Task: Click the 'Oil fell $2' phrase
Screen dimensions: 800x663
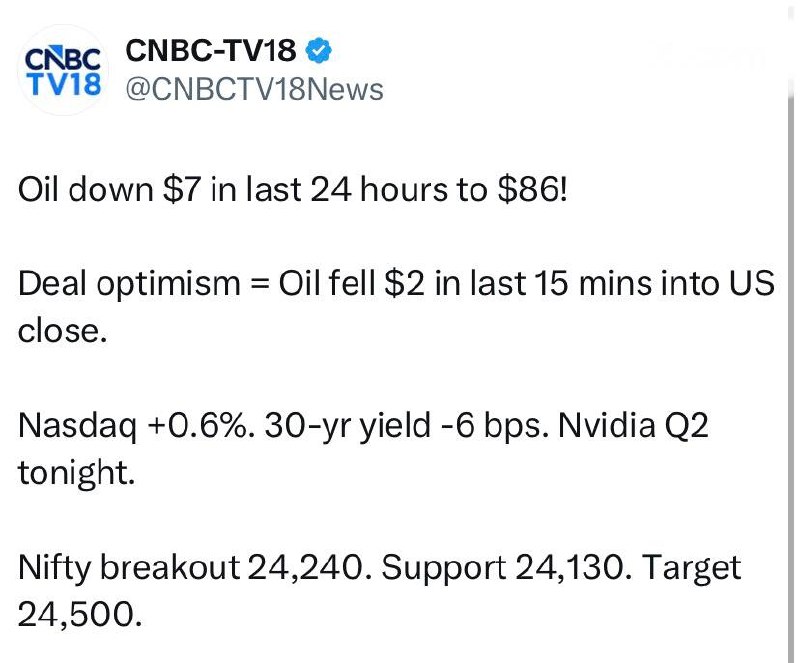Action: click(351, 283)
